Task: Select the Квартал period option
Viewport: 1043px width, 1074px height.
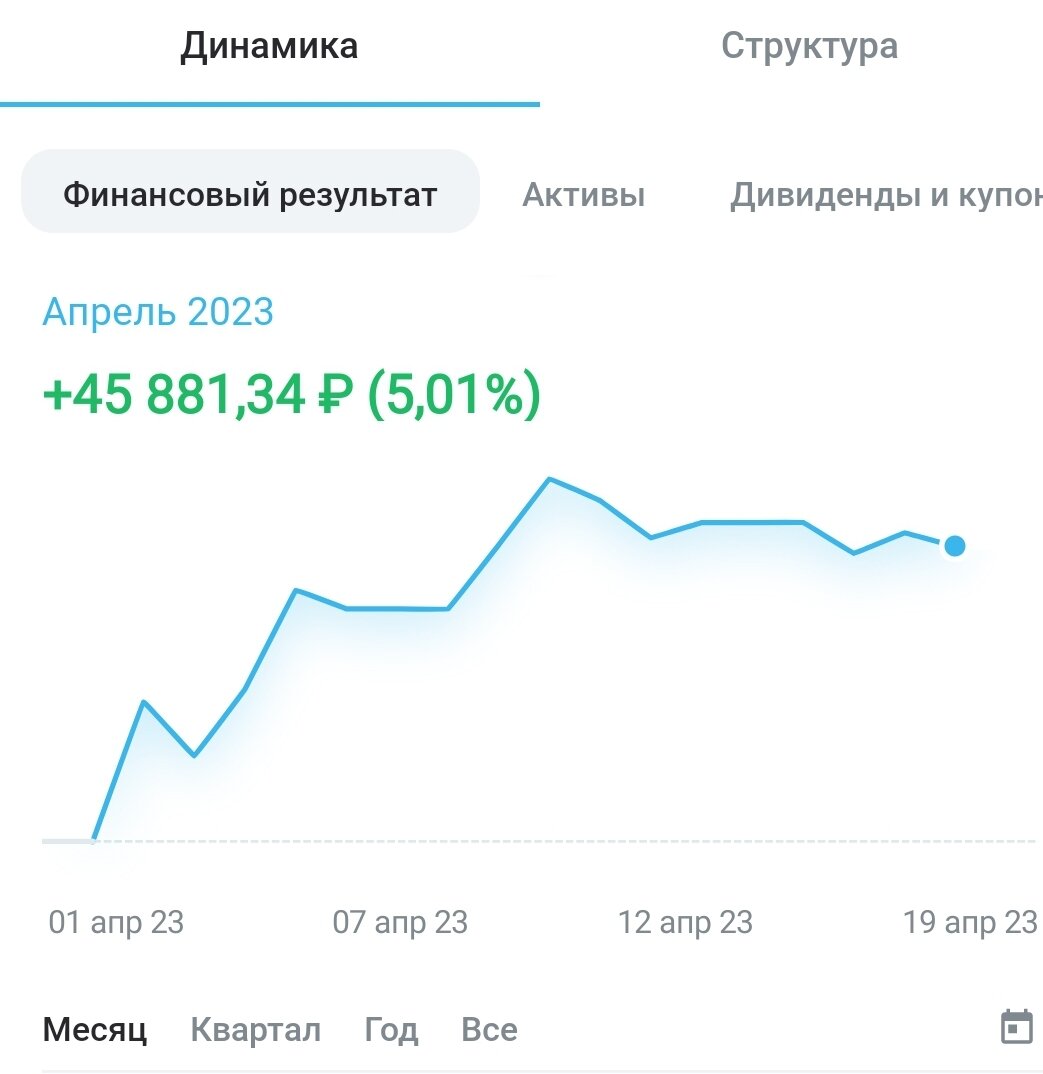Action: click(255, 1028)
